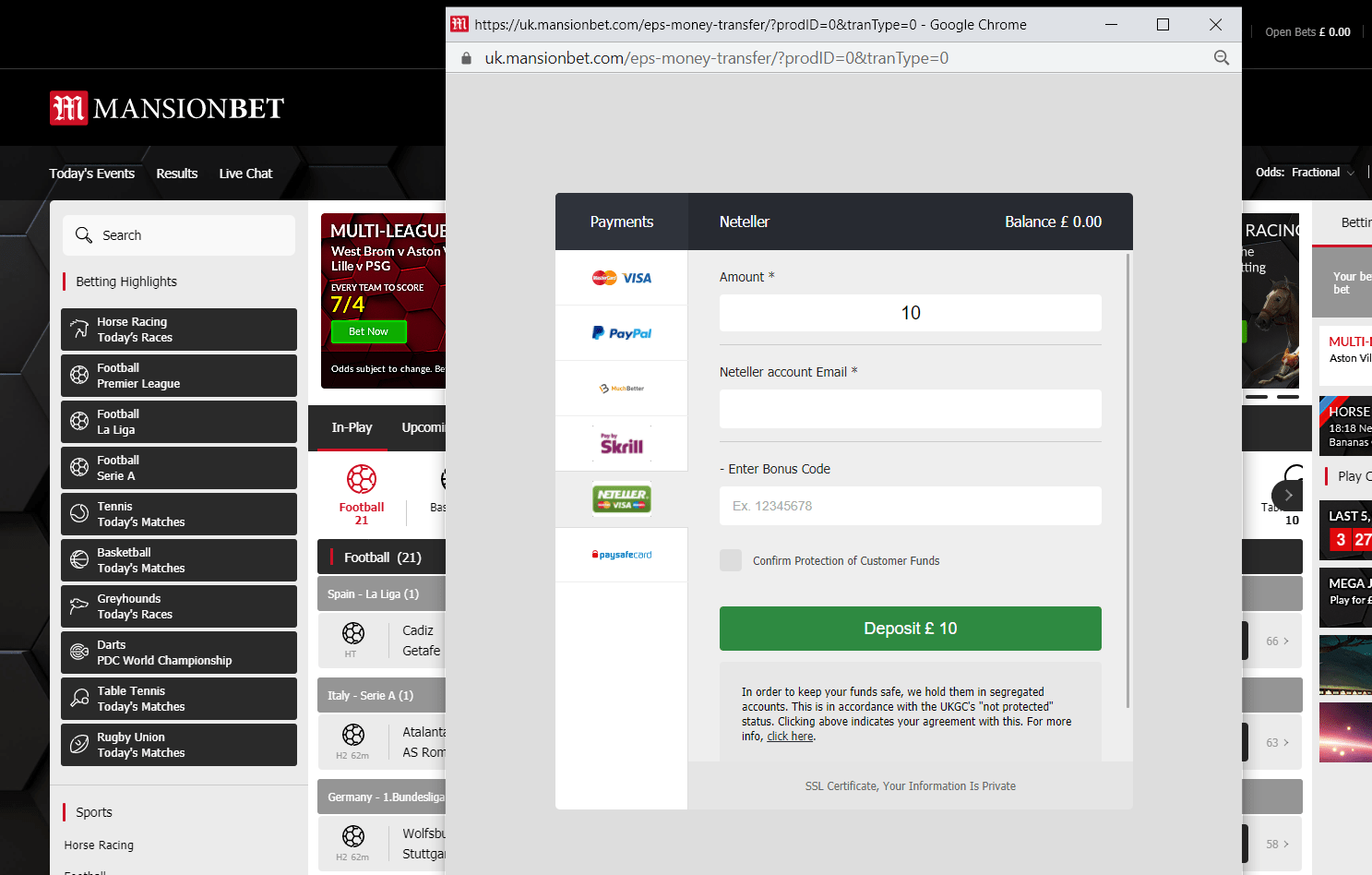Click the browser zoom magnifier icon
1372x875 pixels.
[1221, 58]
